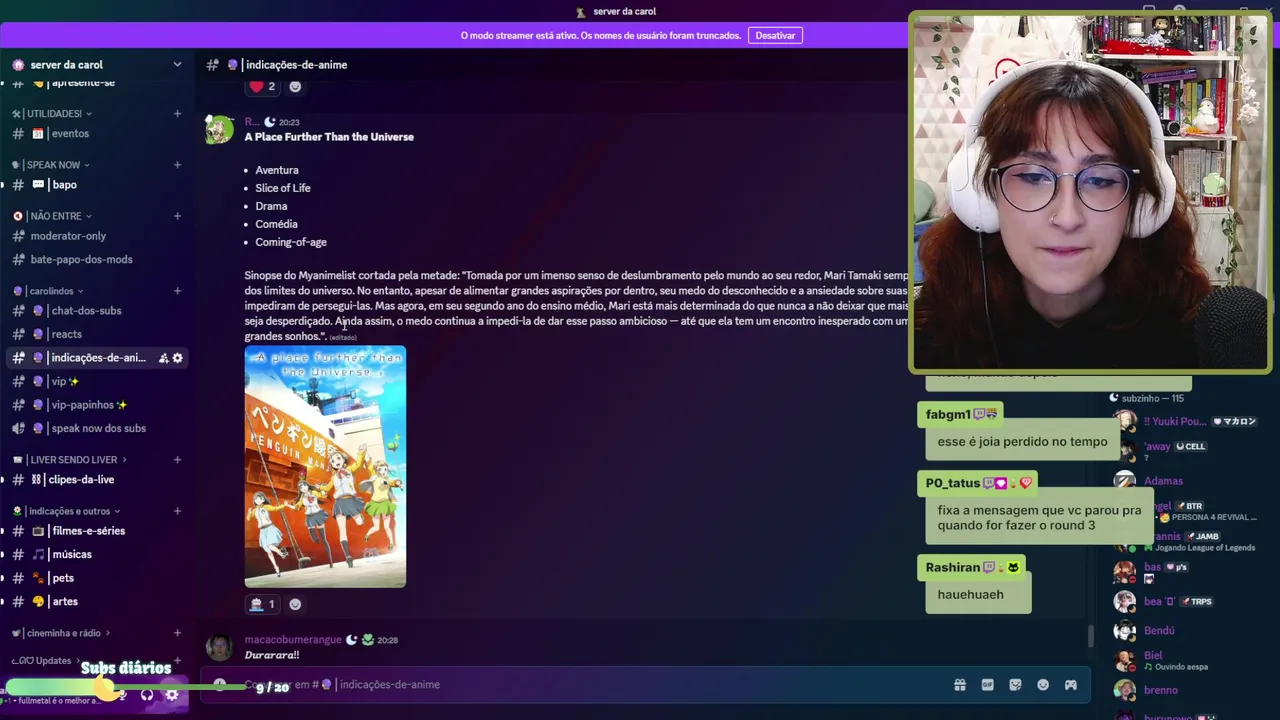Click brenno in the member list
The image size is (1280, 720).
click(1161, 690)
